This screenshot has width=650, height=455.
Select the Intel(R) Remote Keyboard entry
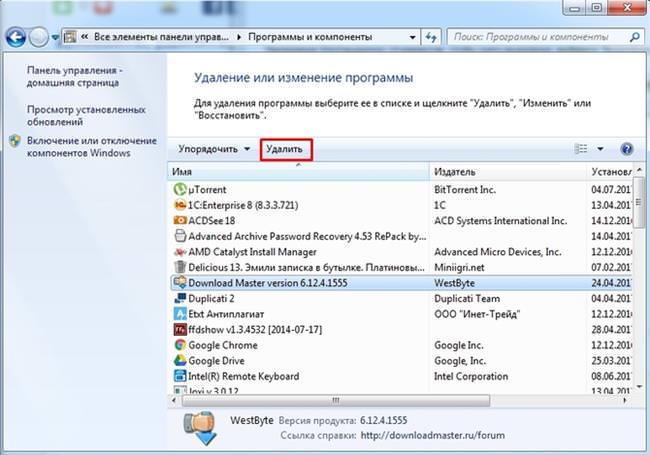point(243,376)
